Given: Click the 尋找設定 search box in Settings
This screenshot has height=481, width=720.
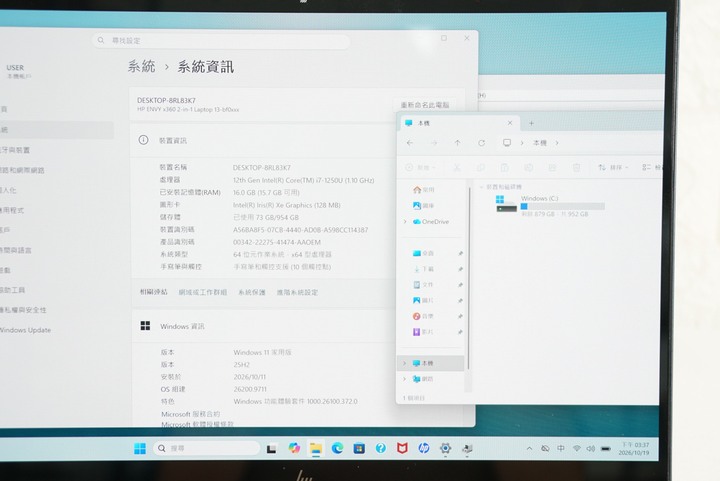Looking at the screenshot, I should (x=221, y=41).
